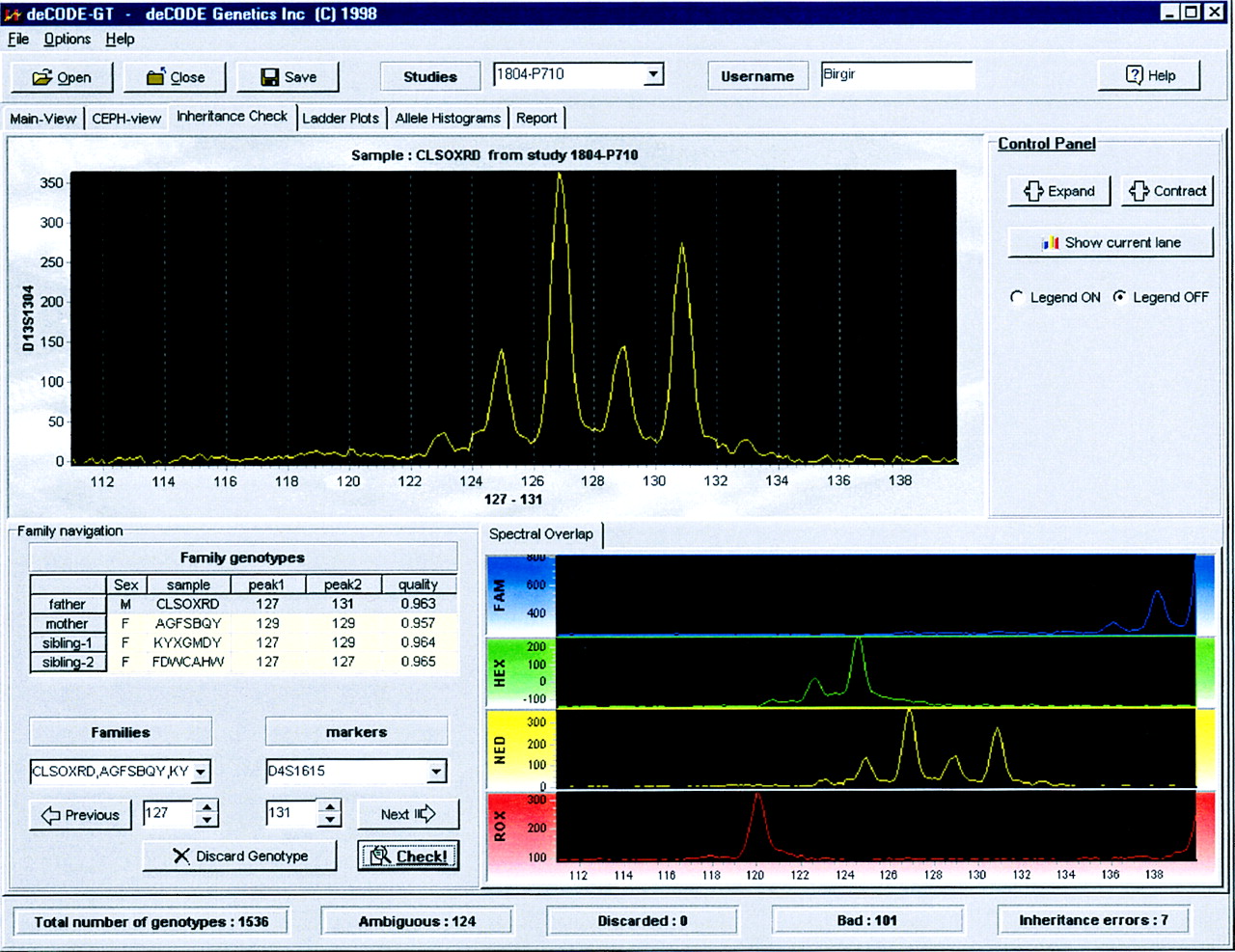Viewport: 1235px width, 952px height.
Task: Expand the plot in Control Panel
Action: click(1059, 191)
